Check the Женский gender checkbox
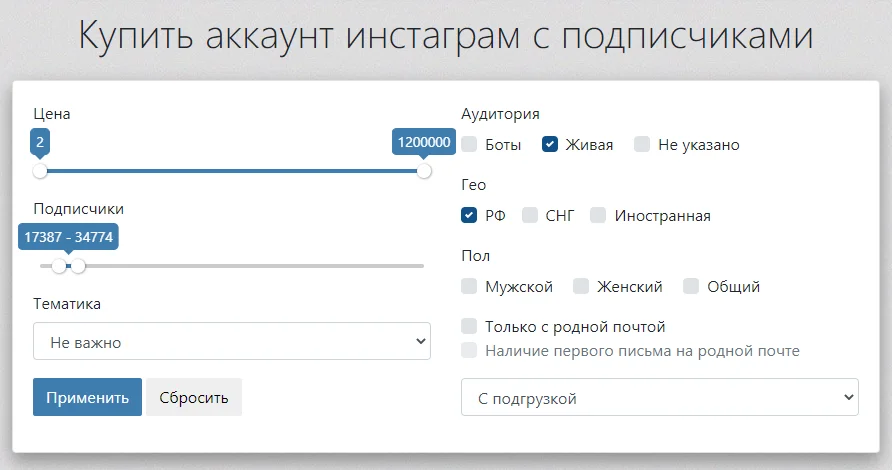Image resolution: width=892 pixels, height=470 pixels. click(581, 286)
